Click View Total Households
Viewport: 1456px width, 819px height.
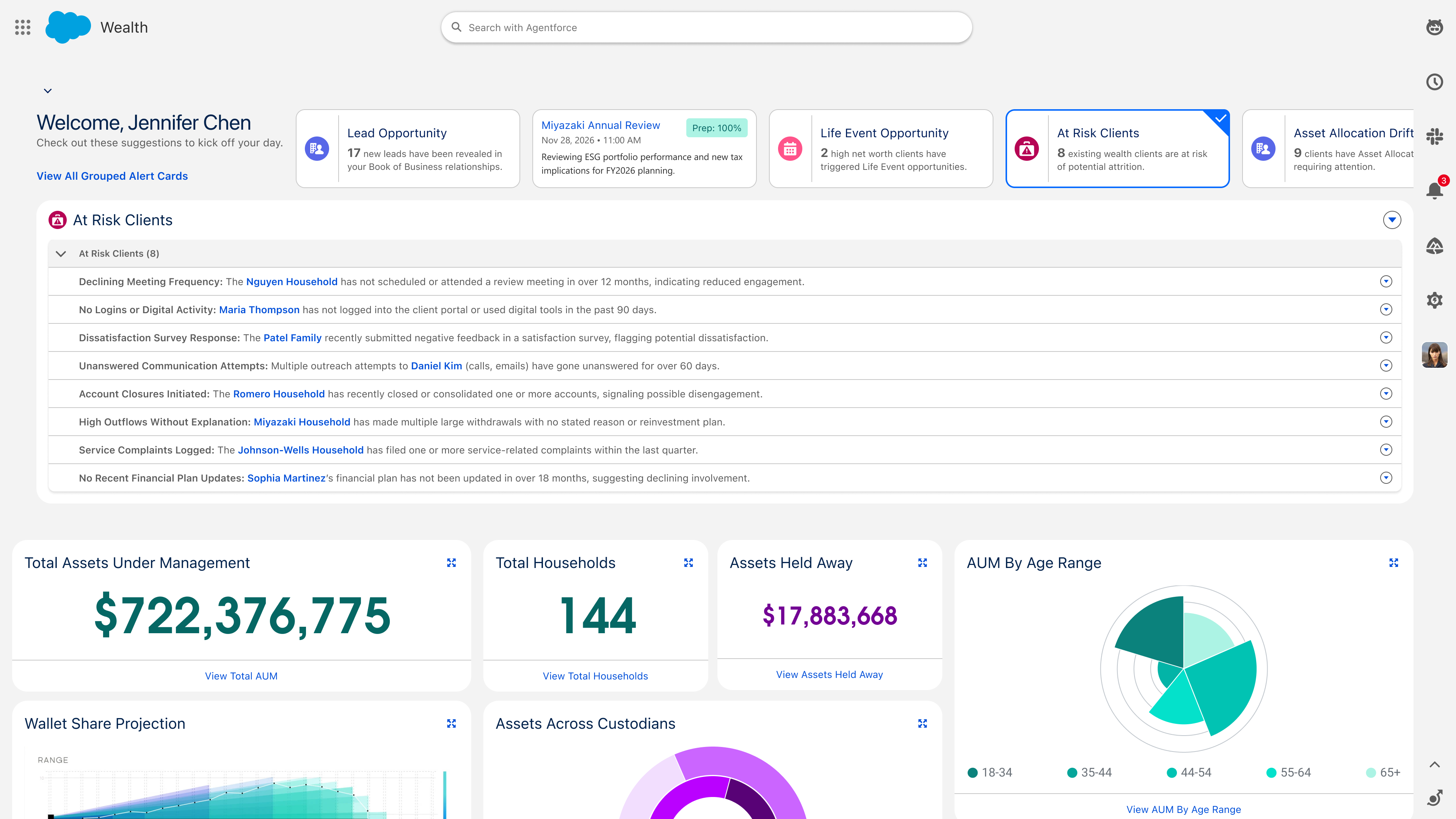point(595,676)
